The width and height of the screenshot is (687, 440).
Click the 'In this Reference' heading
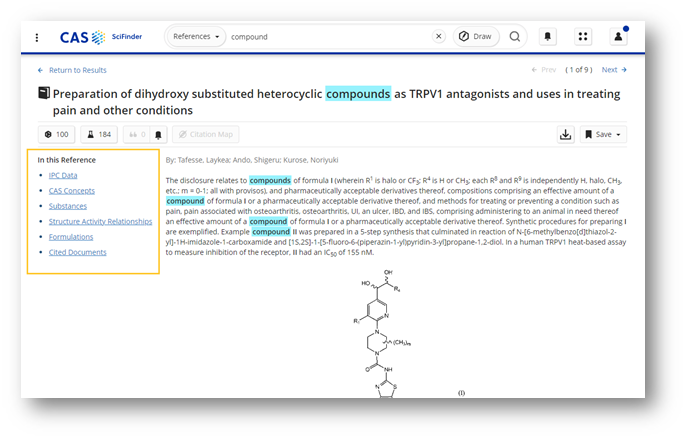pyautogui.click(x=67, y=160)
